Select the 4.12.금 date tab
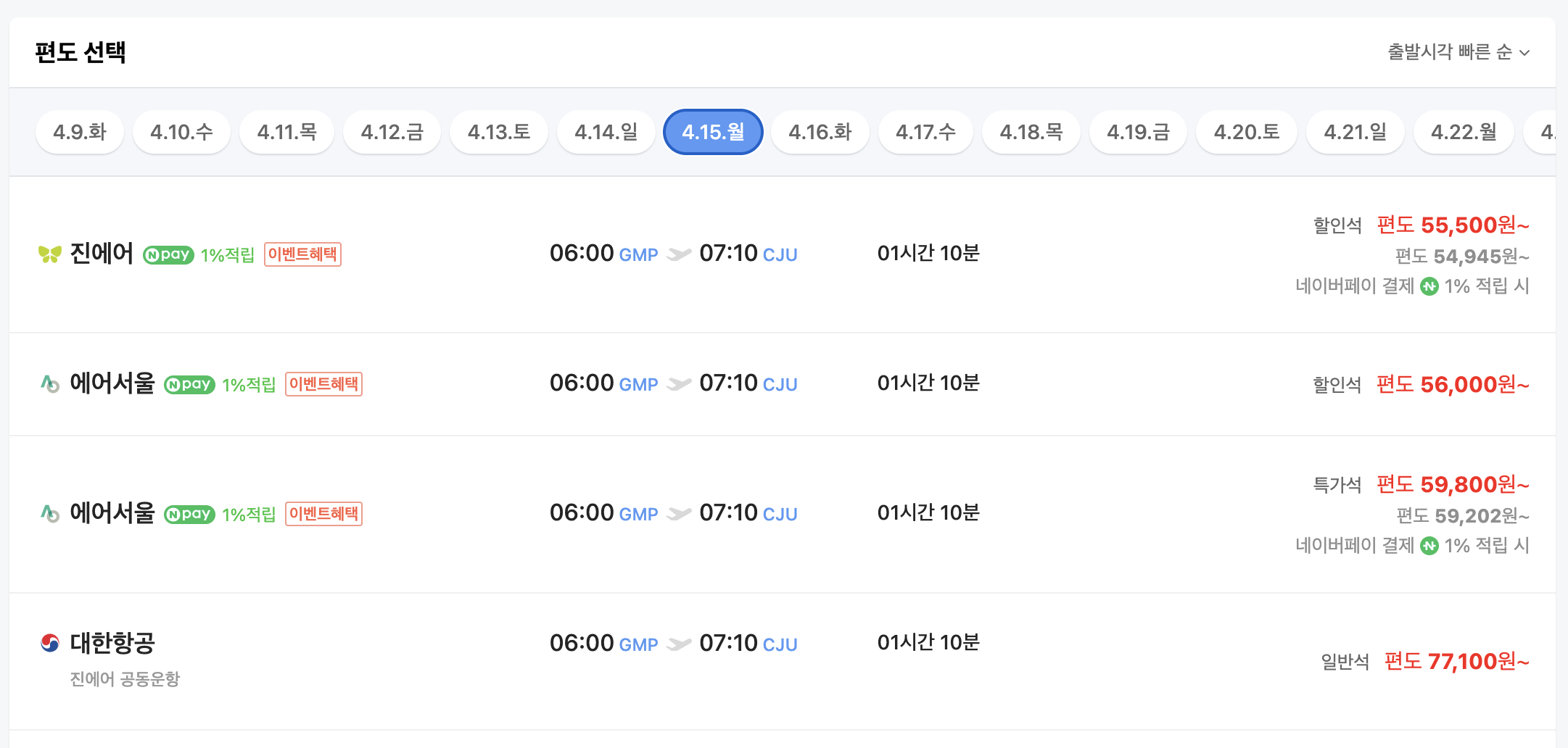 pos(392,132)
